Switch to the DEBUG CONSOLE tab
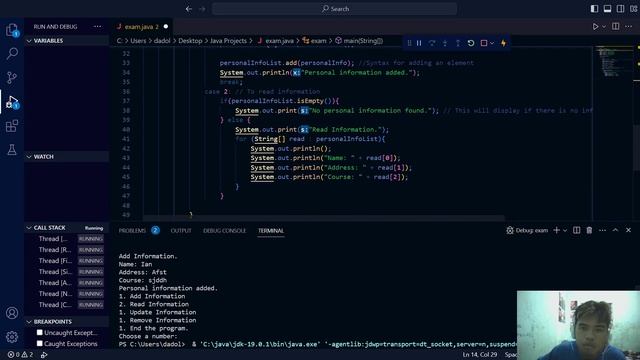 (224, 231)
